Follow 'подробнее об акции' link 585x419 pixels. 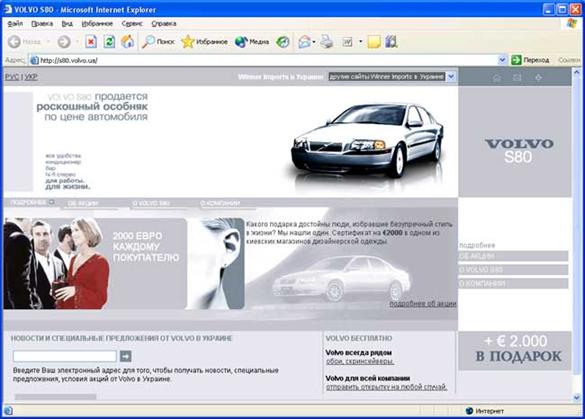[x=423, y=304]
